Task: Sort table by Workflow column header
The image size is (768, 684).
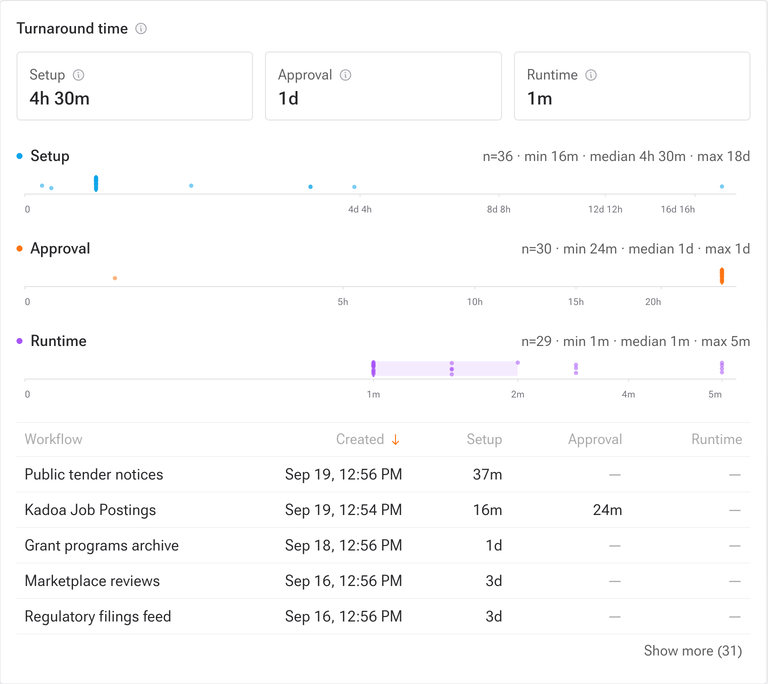Action: tap(53, 439)
